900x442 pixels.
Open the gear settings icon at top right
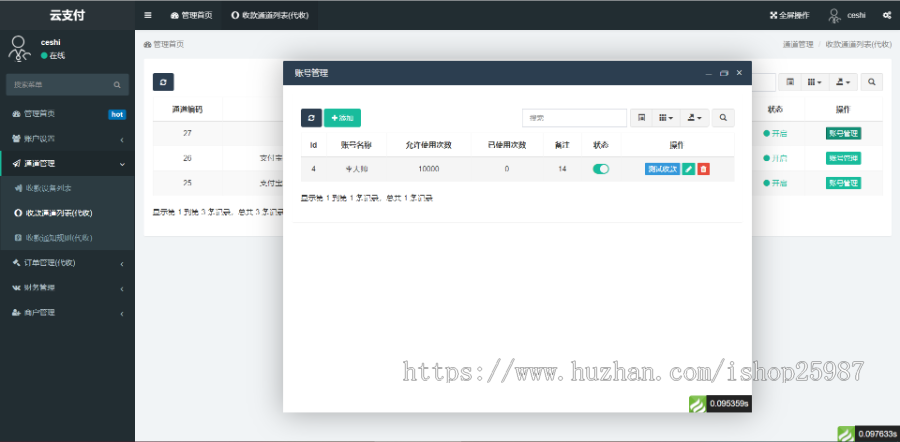tap(886, 15)
